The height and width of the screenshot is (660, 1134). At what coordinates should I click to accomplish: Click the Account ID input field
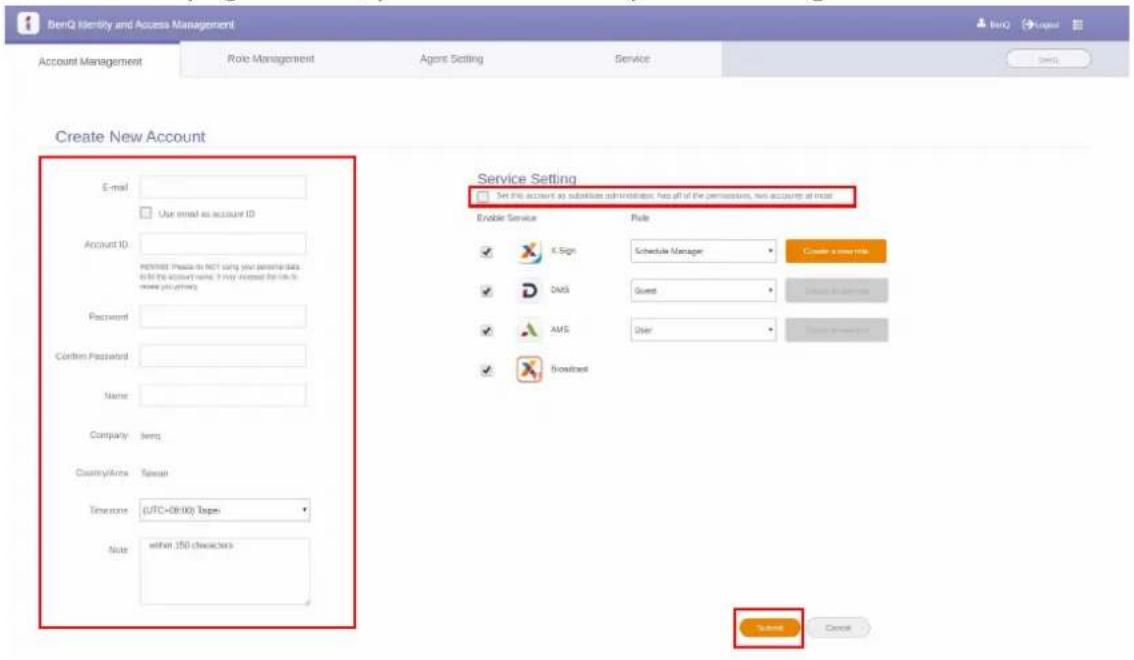pos(223,244)
